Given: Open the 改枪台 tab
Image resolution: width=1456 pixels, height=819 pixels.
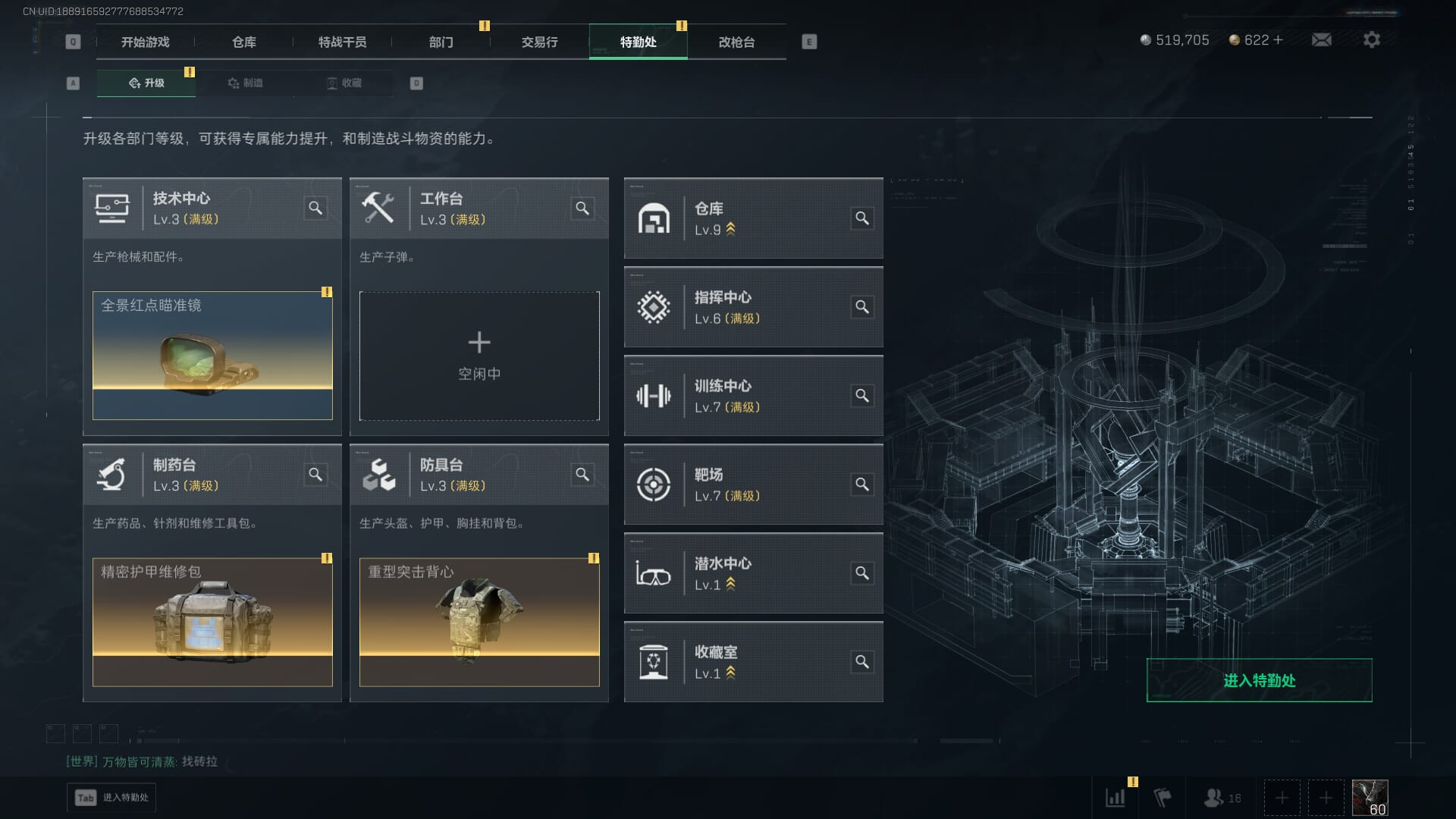Looking at the screenshot, I should coord(736,42).
